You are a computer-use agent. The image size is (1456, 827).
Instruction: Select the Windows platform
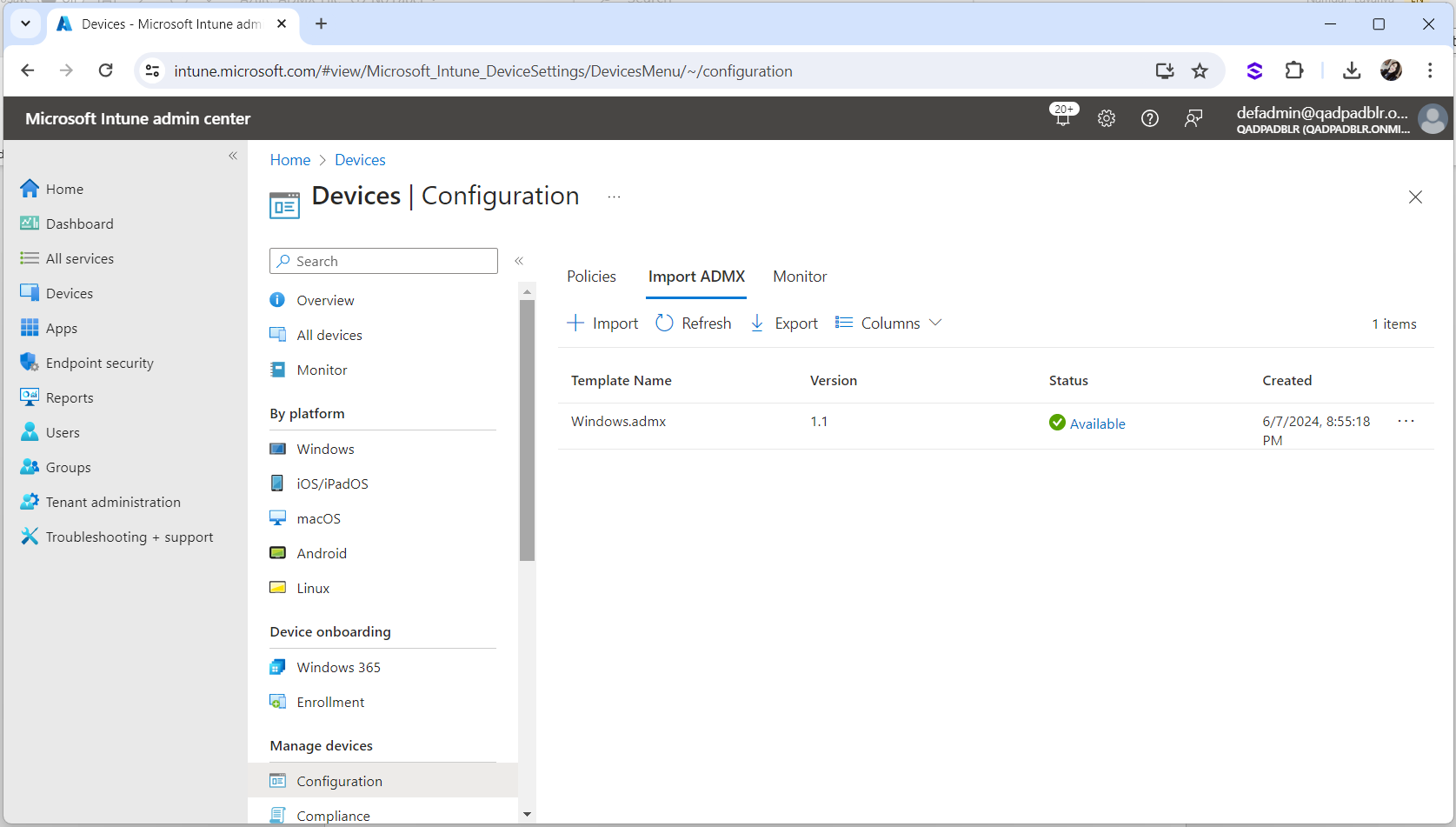point(312,449)
